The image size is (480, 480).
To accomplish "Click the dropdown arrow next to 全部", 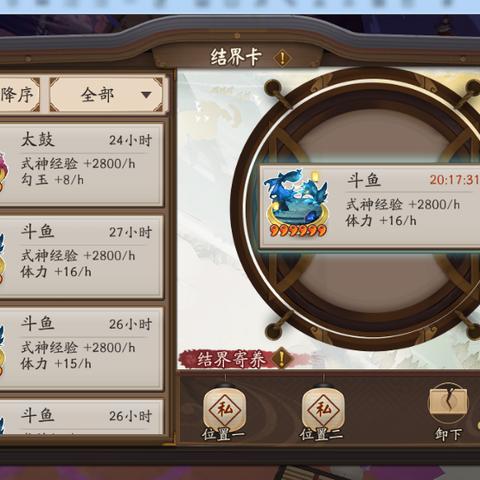I will [x=146, y=95].
